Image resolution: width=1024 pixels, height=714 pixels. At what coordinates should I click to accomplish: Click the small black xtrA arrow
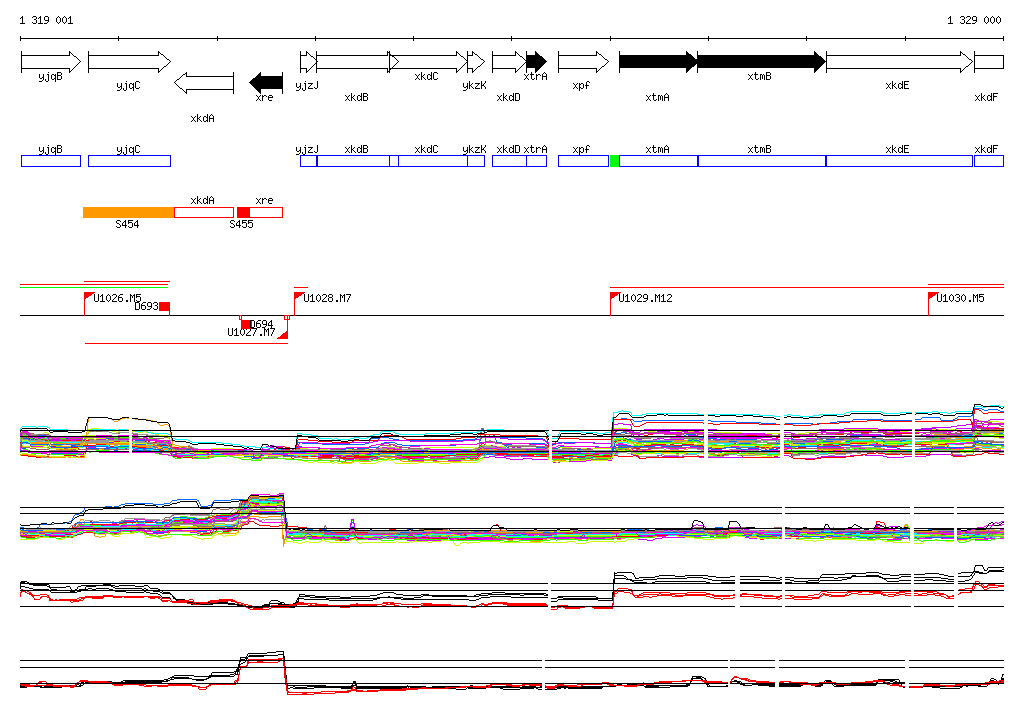point(536,62)
